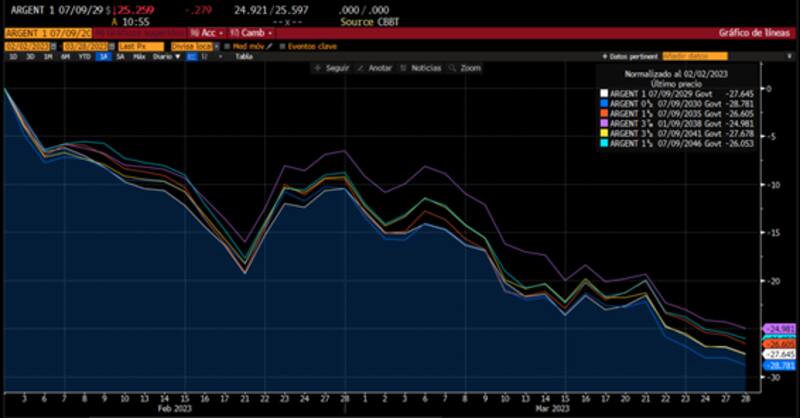
Task: Select the line chart type icon
Action: point(190,57)
